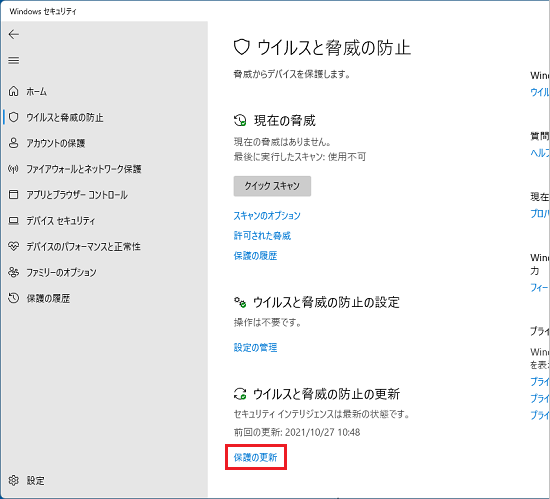Click 保護の更新 link
This screenshot has width=550, height=499.
[255, 457]
